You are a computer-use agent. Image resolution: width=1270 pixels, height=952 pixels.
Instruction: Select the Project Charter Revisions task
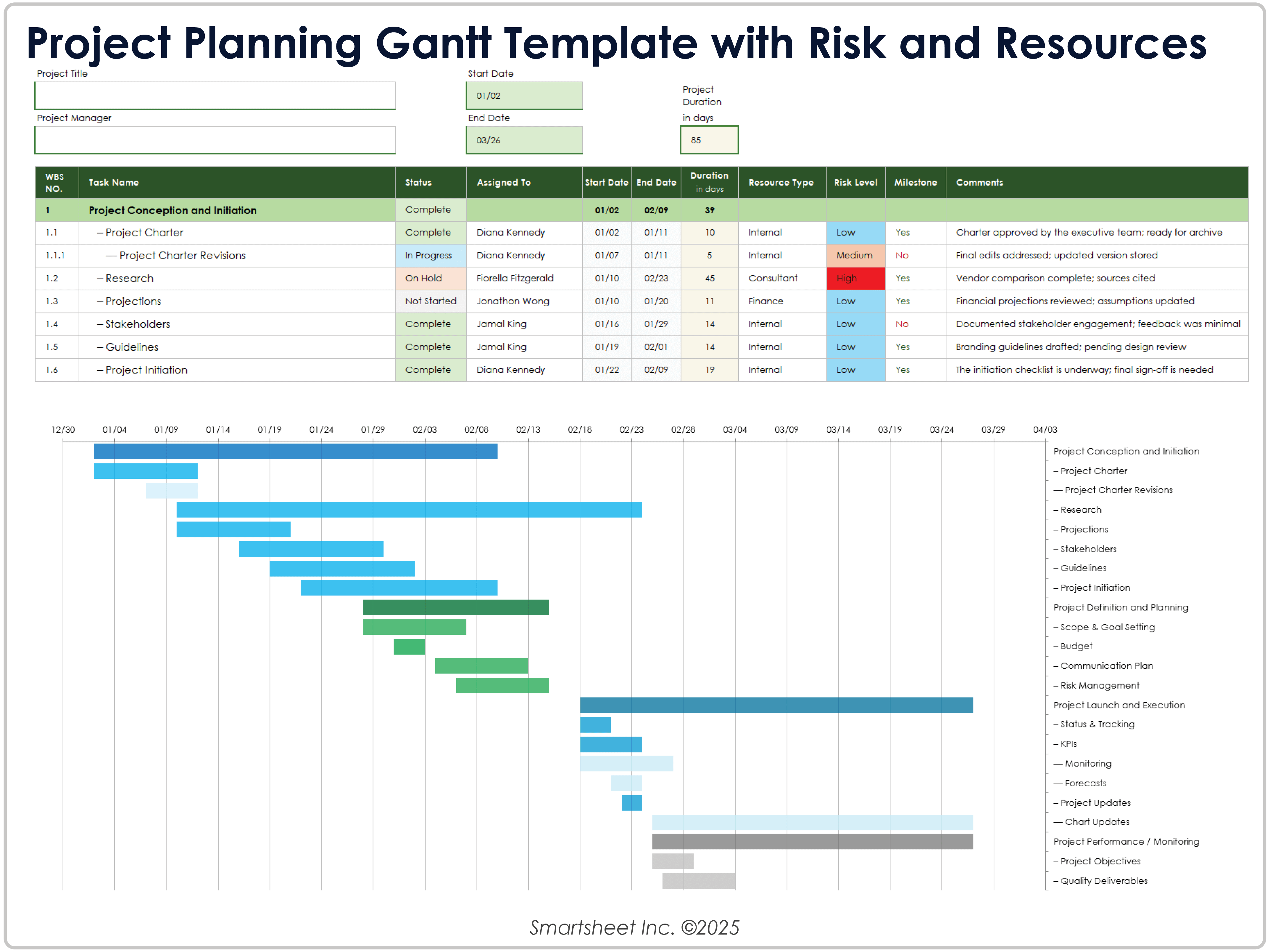(x=182, y=255)
